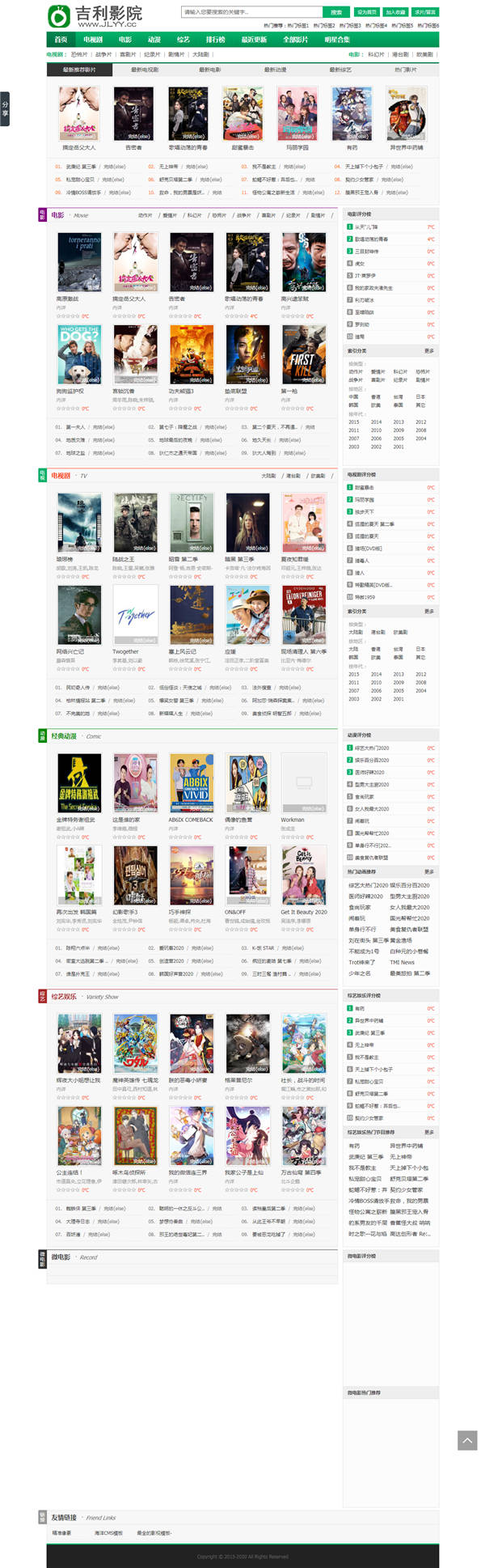Click the green 电视剧 section badge

click(x=42, y=475)
